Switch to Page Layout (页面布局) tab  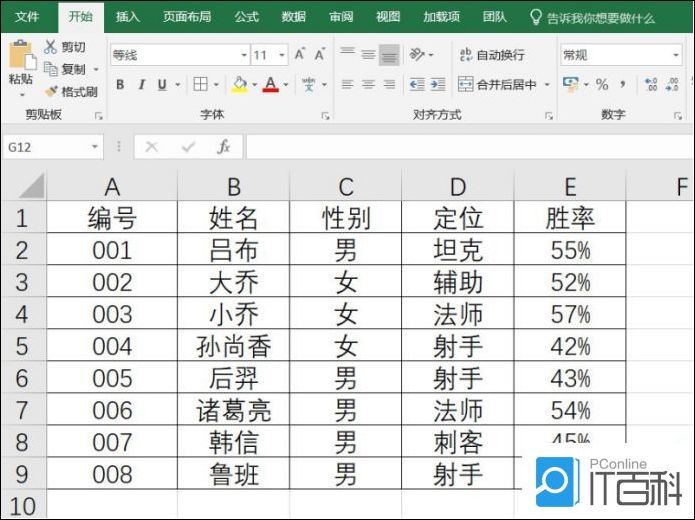tap(187, 17)
